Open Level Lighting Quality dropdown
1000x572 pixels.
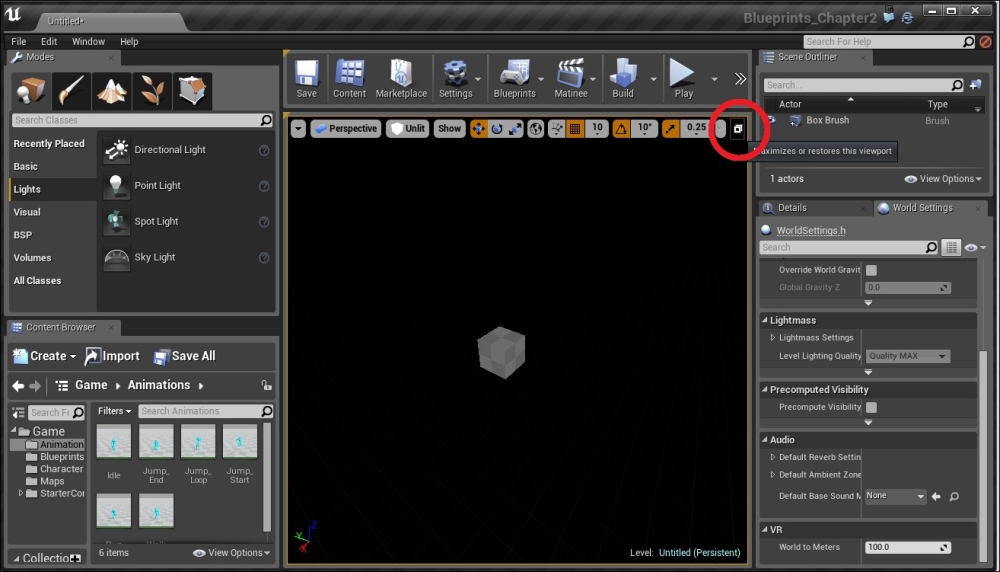click(908, 356)
